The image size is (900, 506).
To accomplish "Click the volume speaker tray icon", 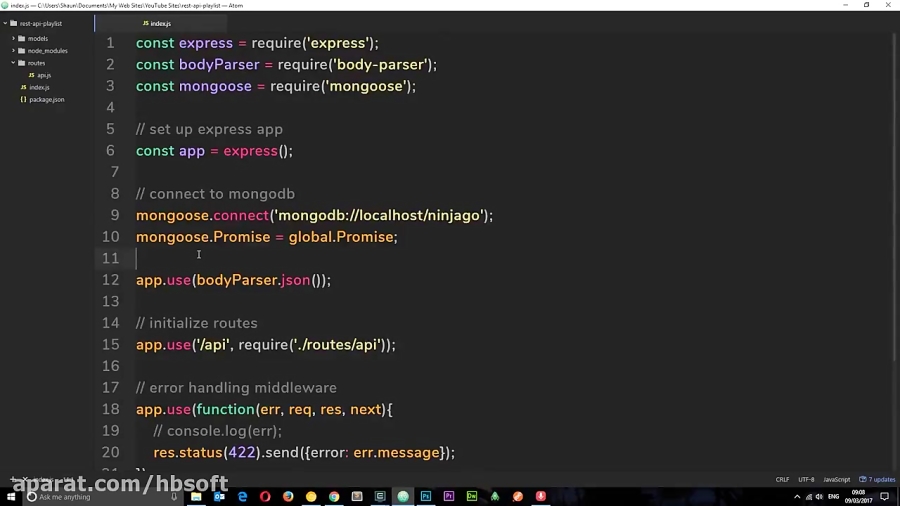I will 820,497.
